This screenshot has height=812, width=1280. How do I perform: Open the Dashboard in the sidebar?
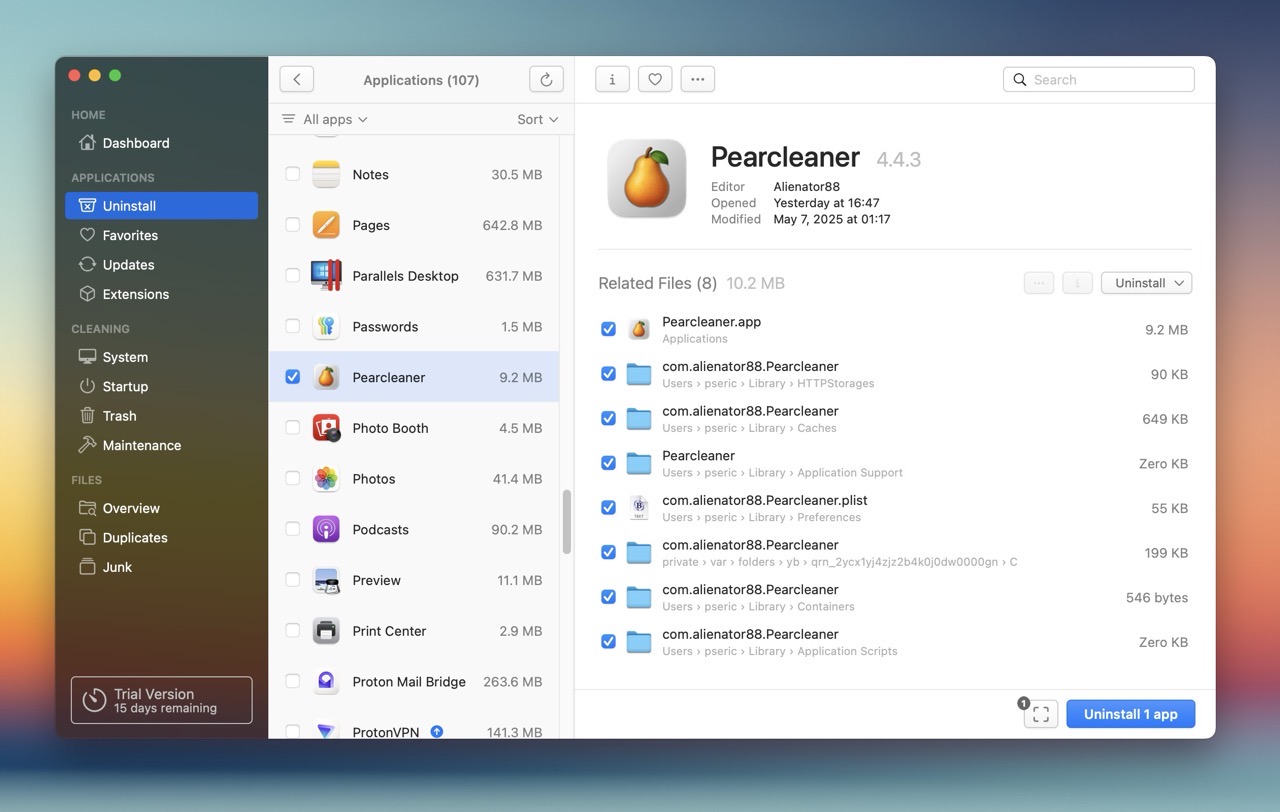tap(161, 143)
